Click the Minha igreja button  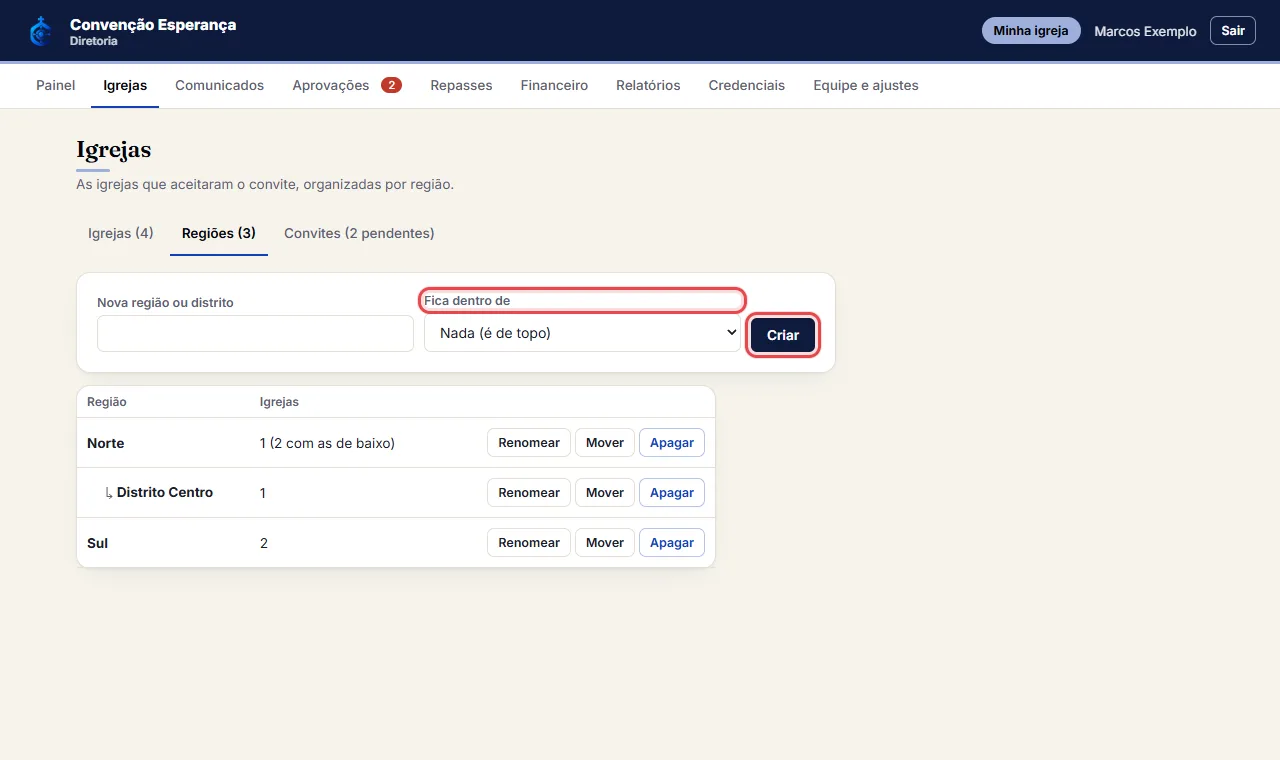1031,31
